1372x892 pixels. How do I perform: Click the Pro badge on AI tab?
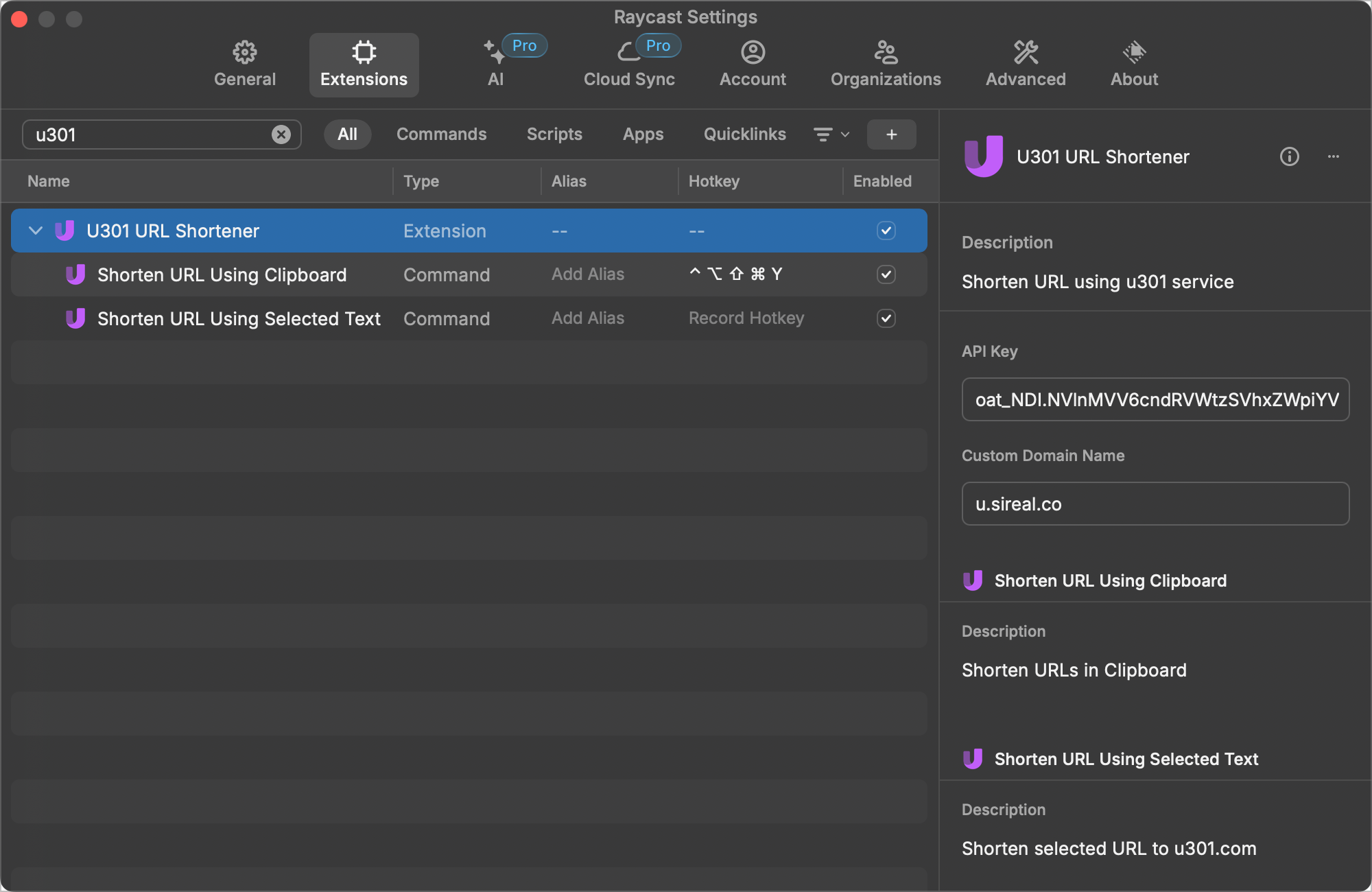524,45
